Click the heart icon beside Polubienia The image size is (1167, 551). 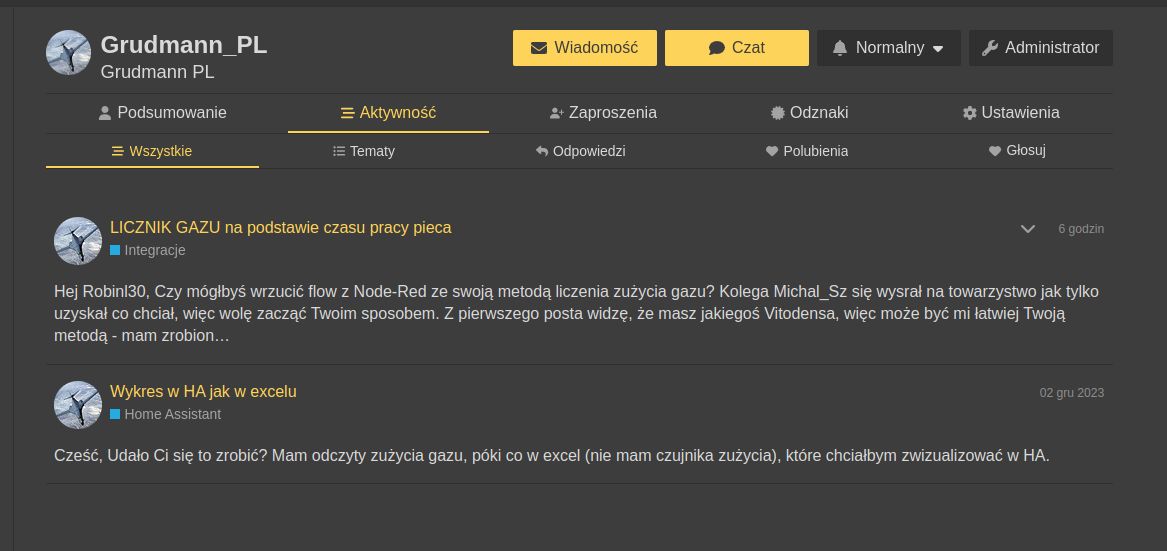coord(772,152)
